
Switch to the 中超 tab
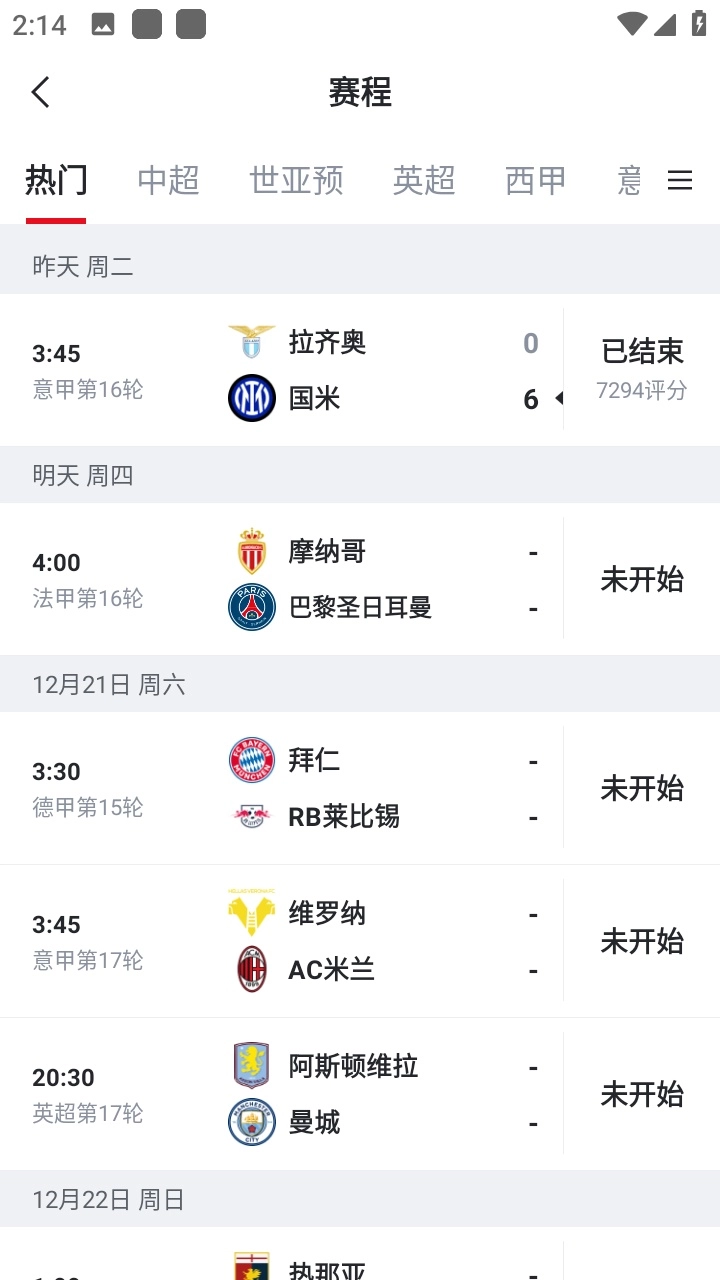tap(168, 180)
